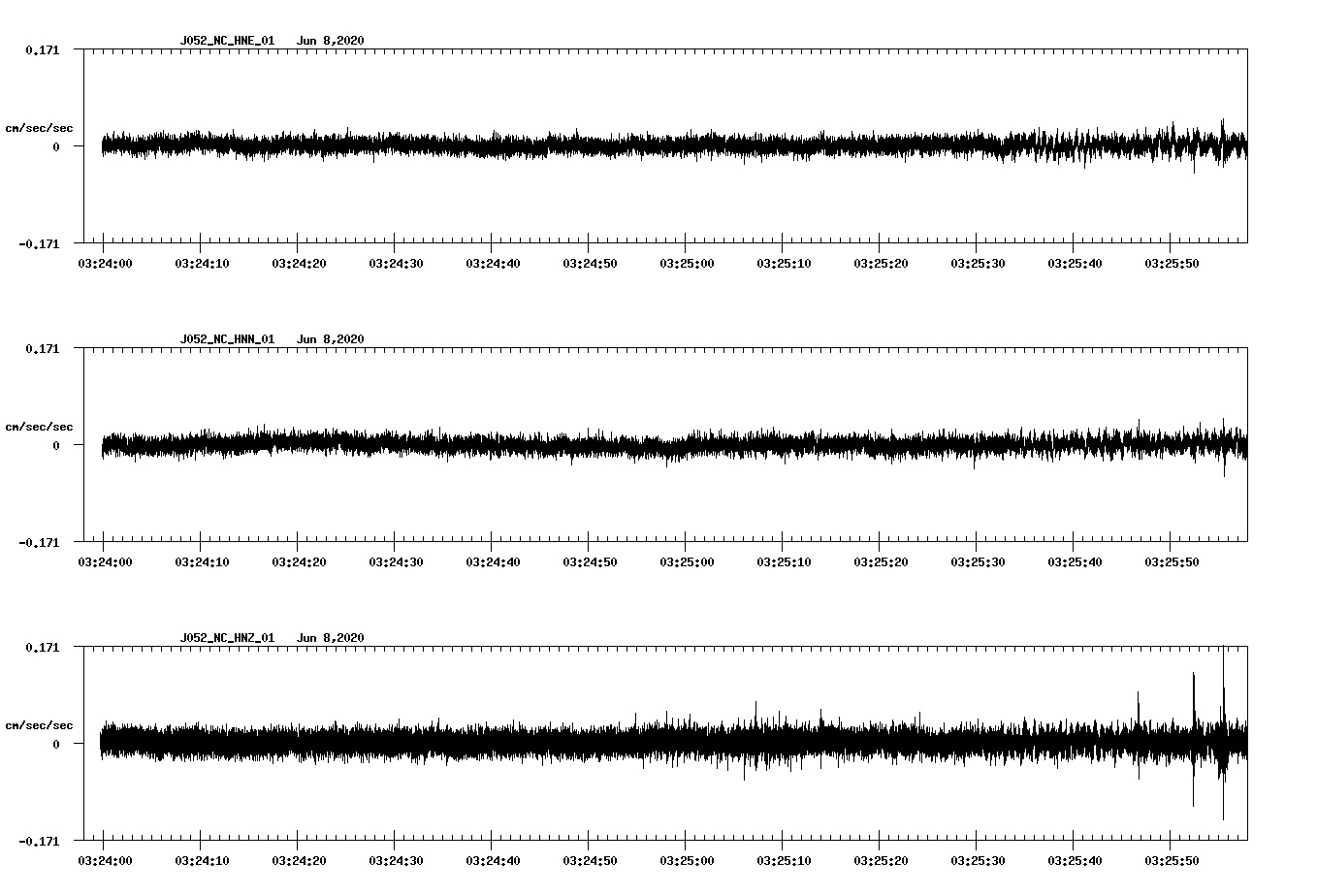
Task: Select the J052_NC_HNE_01 plot title
Action: coord(227,41)
